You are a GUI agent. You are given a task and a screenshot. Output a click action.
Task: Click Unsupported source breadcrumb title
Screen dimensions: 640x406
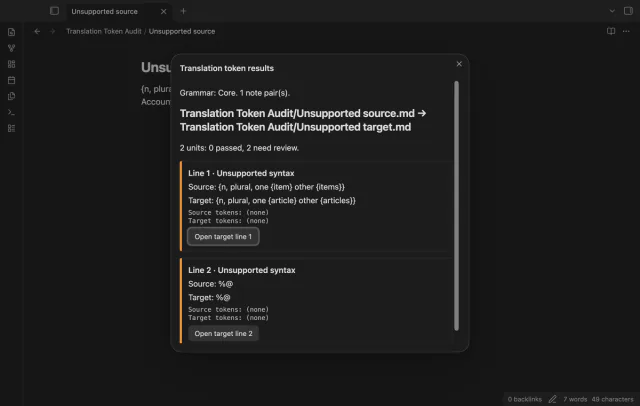[x=182, y=31]
